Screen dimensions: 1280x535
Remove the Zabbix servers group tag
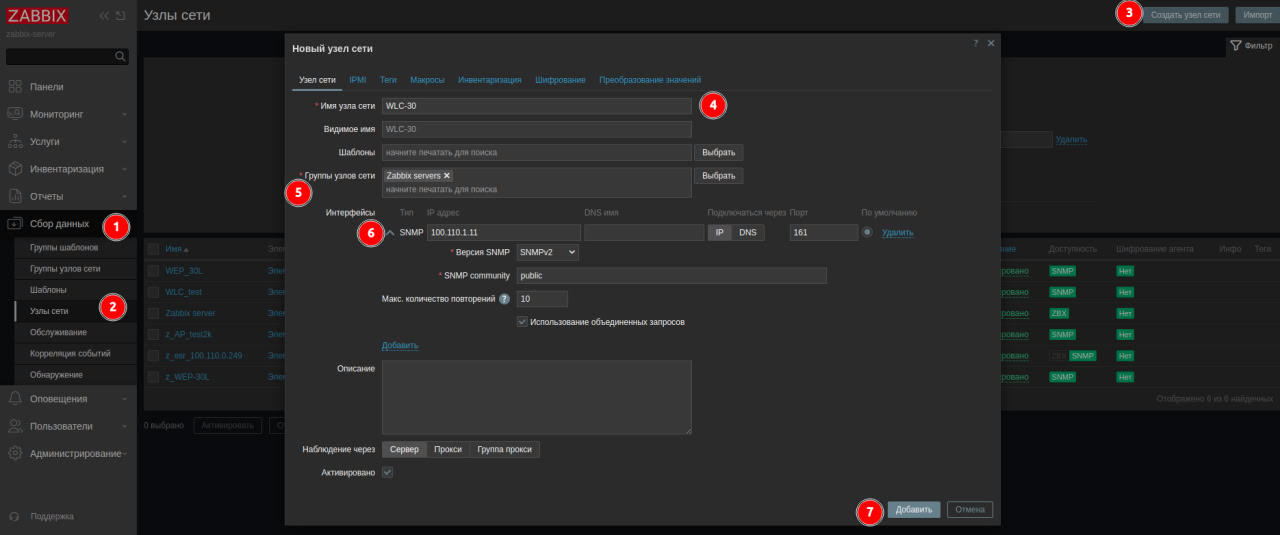pyautogui.click(x=447, y=176)
